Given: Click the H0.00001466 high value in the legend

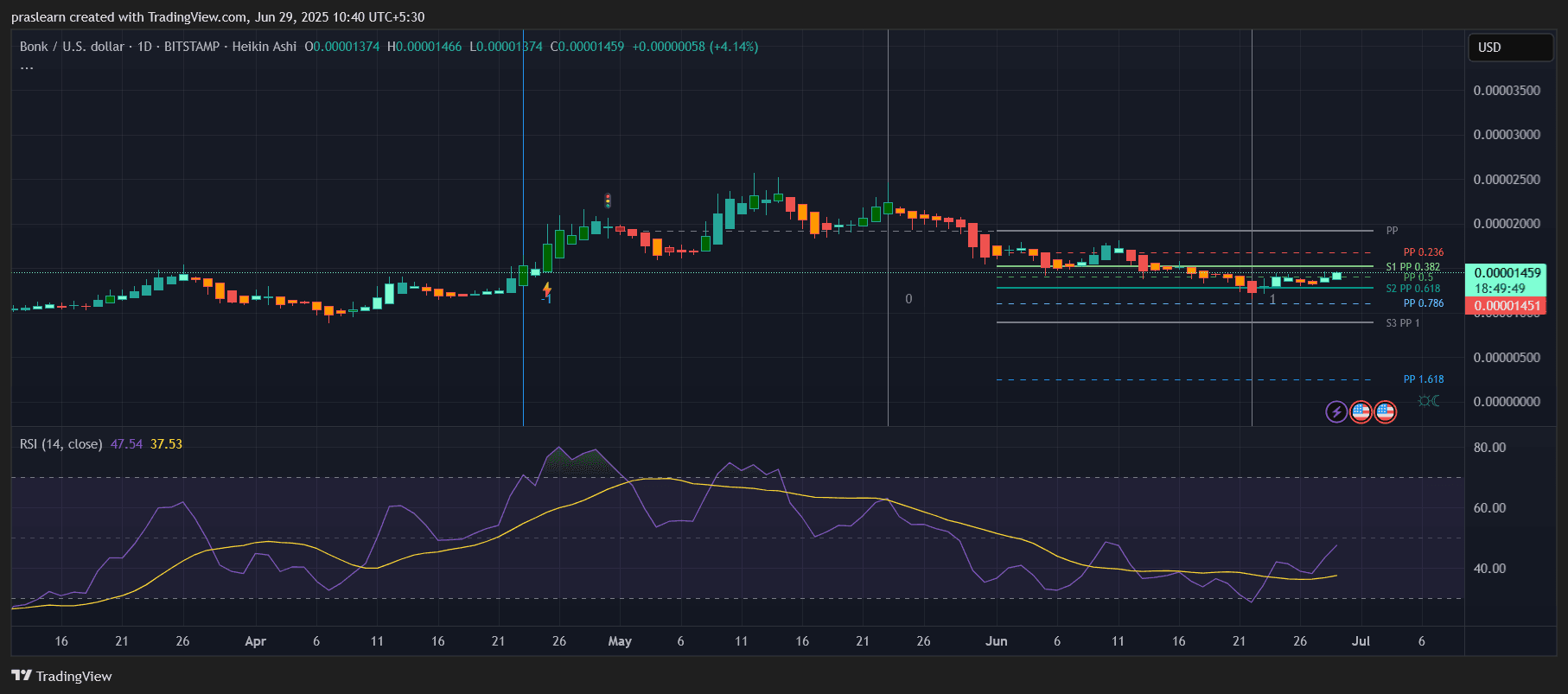Looking at the screenshot, I should coord(424,47).
